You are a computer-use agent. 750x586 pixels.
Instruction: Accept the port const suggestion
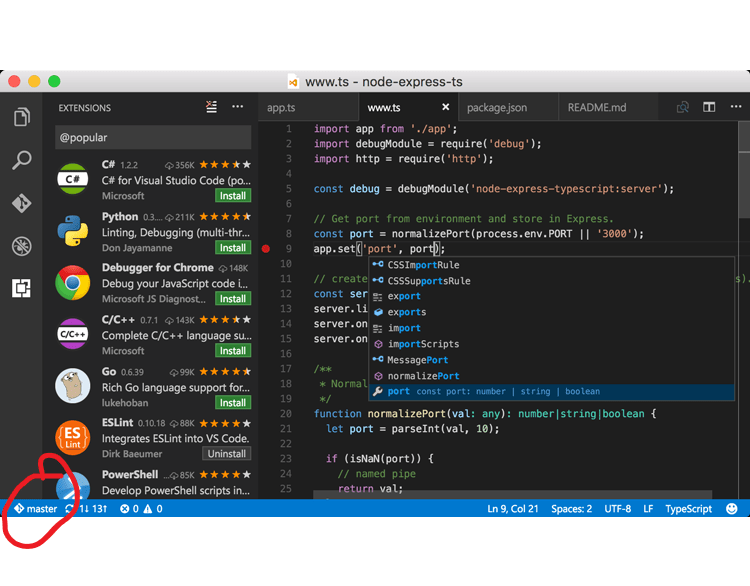tap(552, 392)
